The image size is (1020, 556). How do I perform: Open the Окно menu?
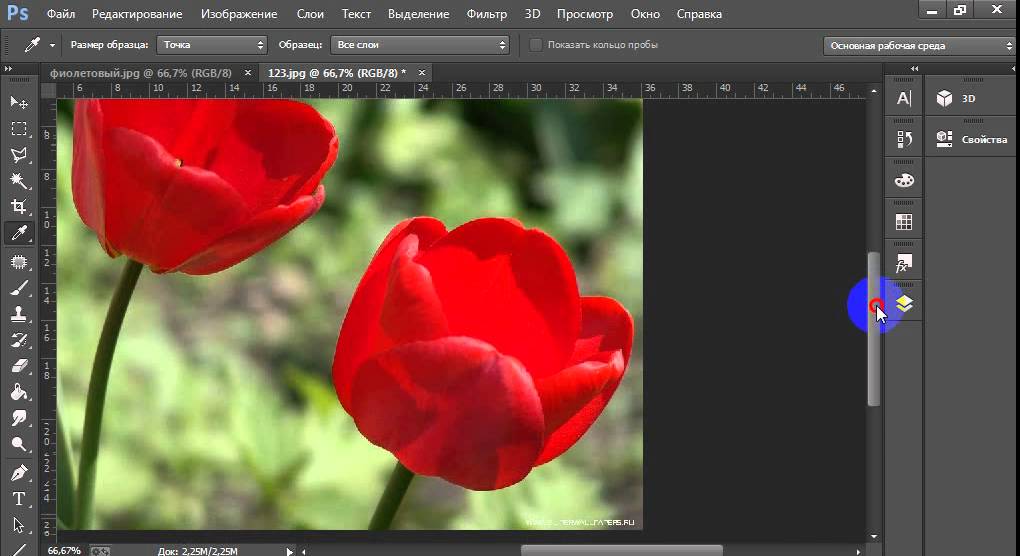coord(645,14)
